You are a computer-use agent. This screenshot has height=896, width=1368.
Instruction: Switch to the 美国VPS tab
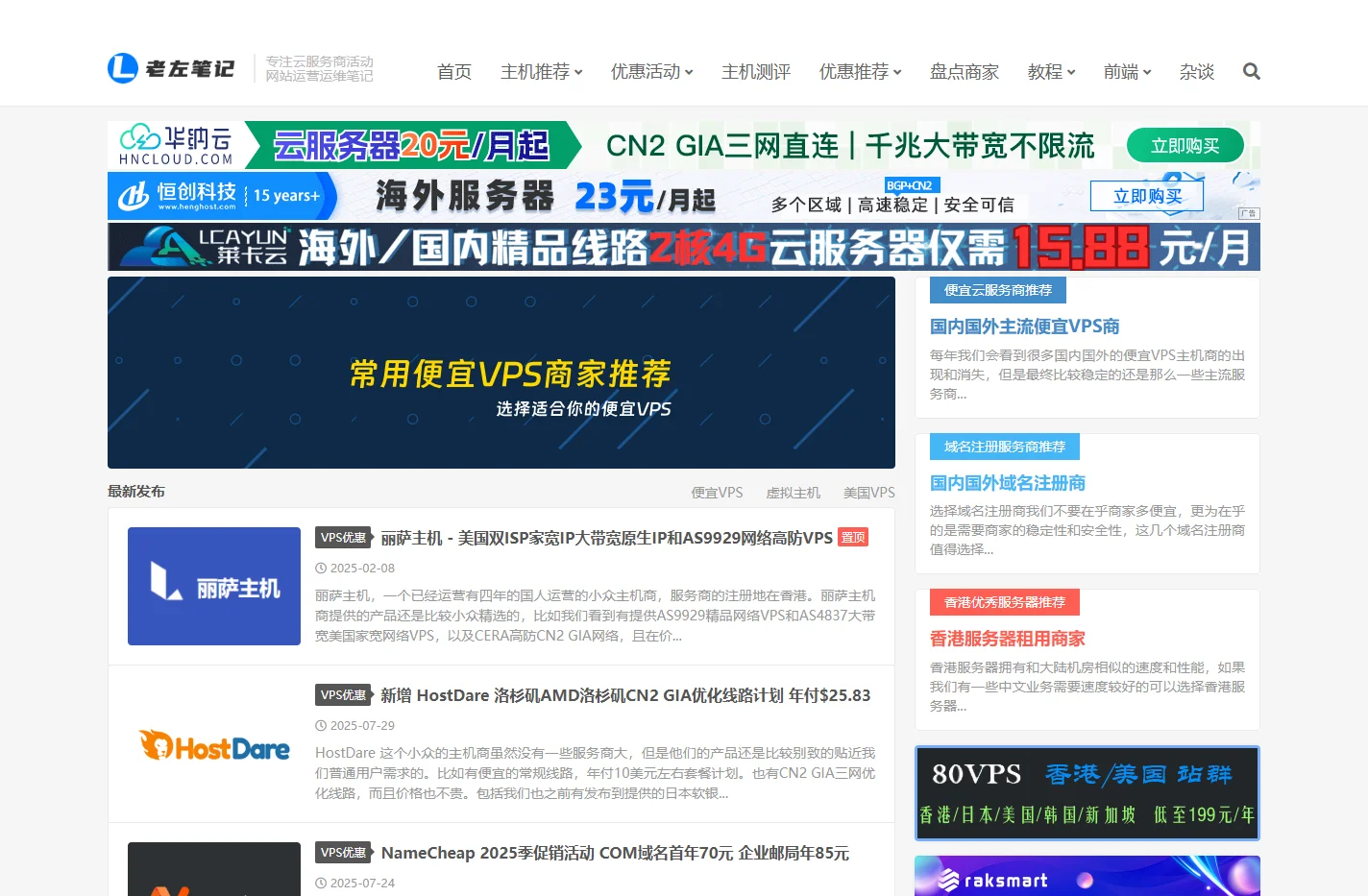coord(868,493)
